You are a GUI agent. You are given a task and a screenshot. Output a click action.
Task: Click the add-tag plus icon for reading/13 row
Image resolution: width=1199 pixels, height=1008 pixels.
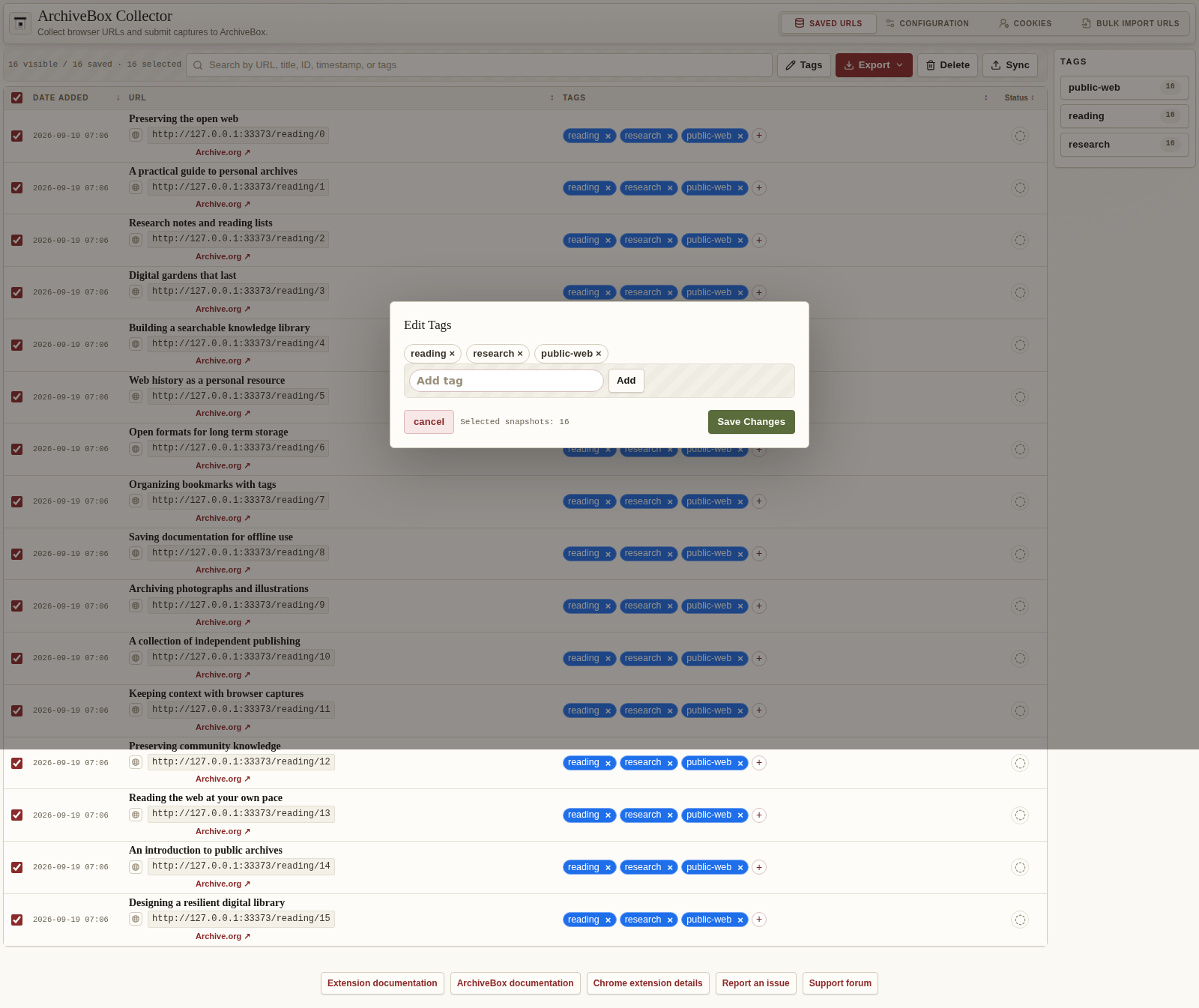pos(759,815)
